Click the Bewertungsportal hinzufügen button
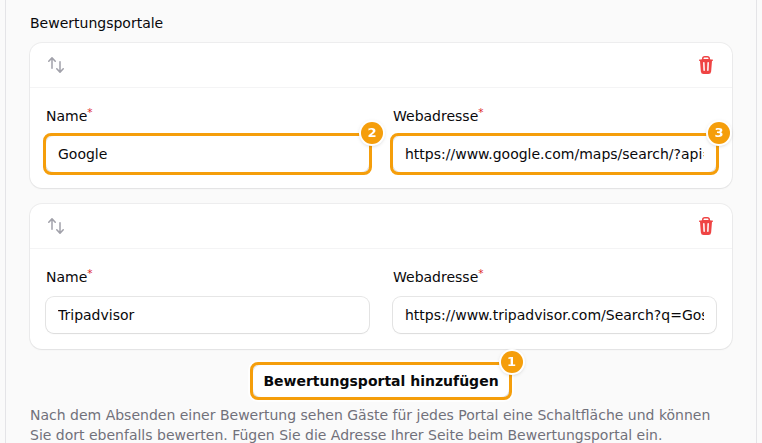 click(381, 381)
